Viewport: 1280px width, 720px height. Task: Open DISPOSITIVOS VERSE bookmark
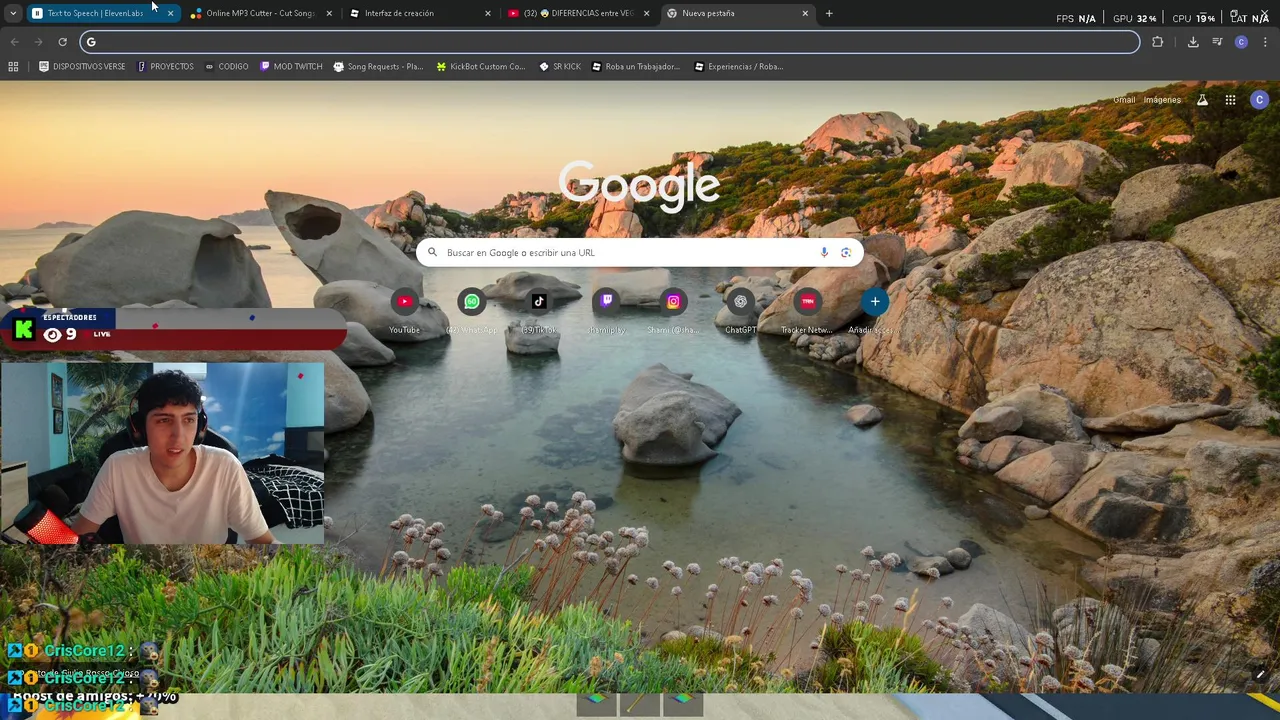click(x=82, y=67)
